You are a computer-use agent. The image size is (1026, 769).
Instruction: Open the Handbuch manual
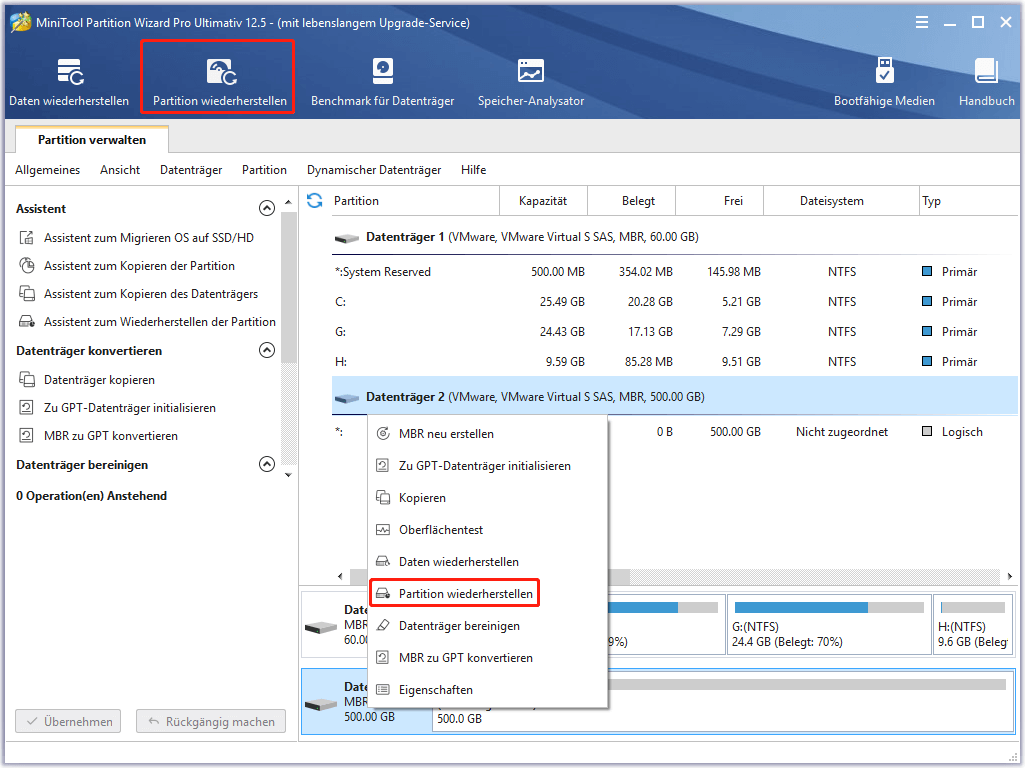click(x=986, y=82)
